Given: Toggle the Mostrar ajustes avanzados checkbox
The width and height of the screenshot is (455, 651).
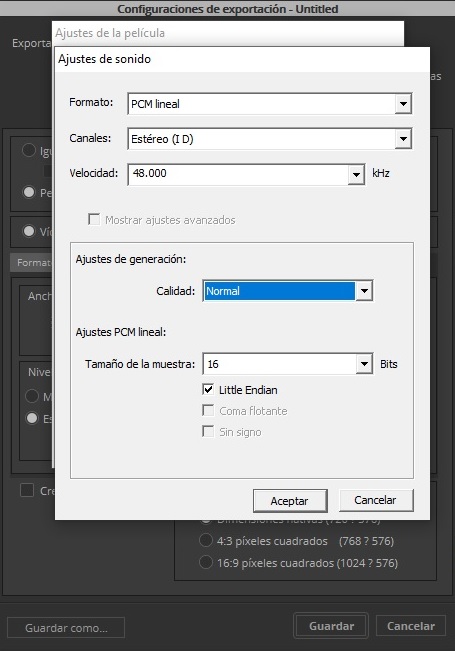Looking at the screenshot, I should [94, 219].
